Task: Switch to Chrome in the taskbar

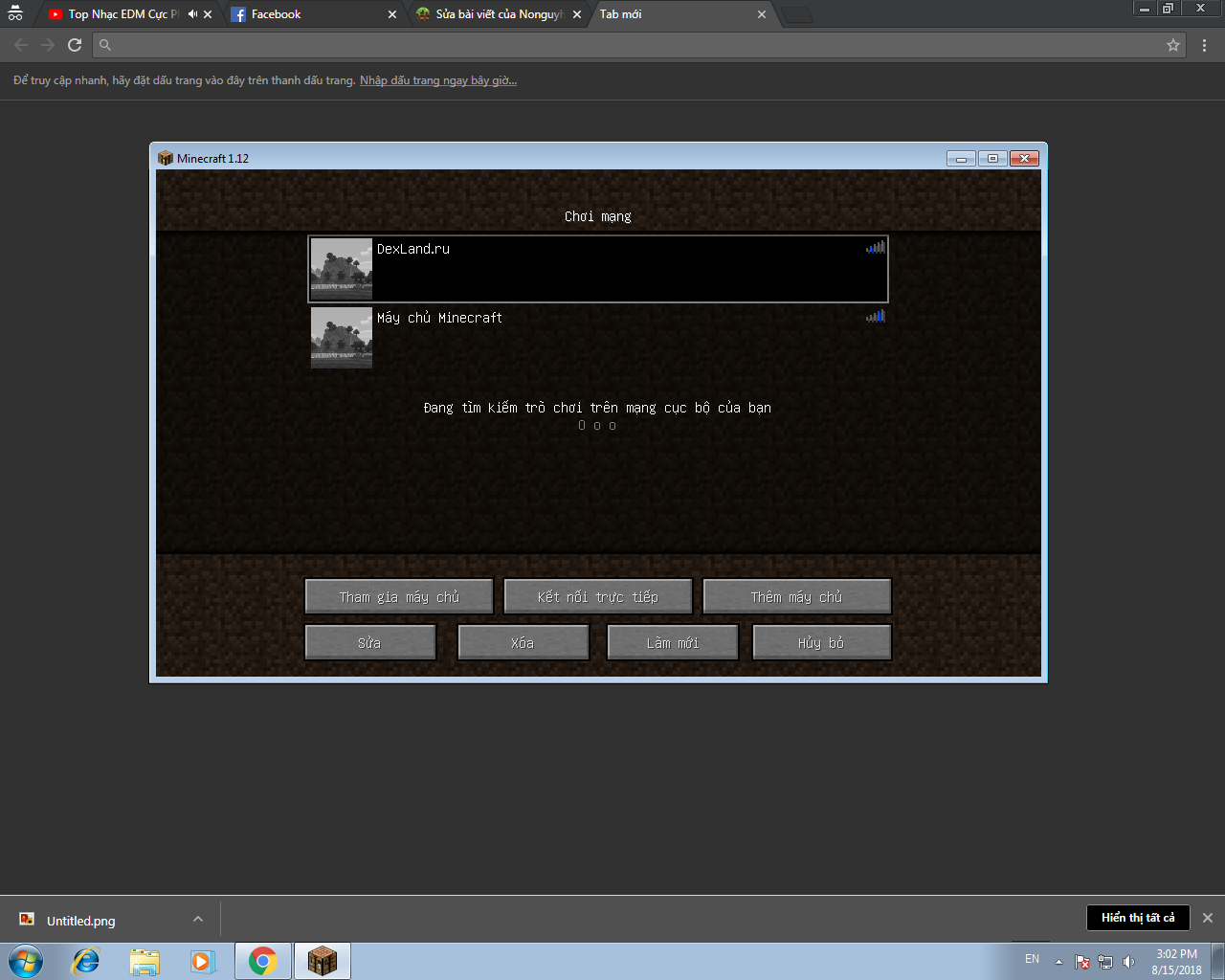Action: point(263,961)
